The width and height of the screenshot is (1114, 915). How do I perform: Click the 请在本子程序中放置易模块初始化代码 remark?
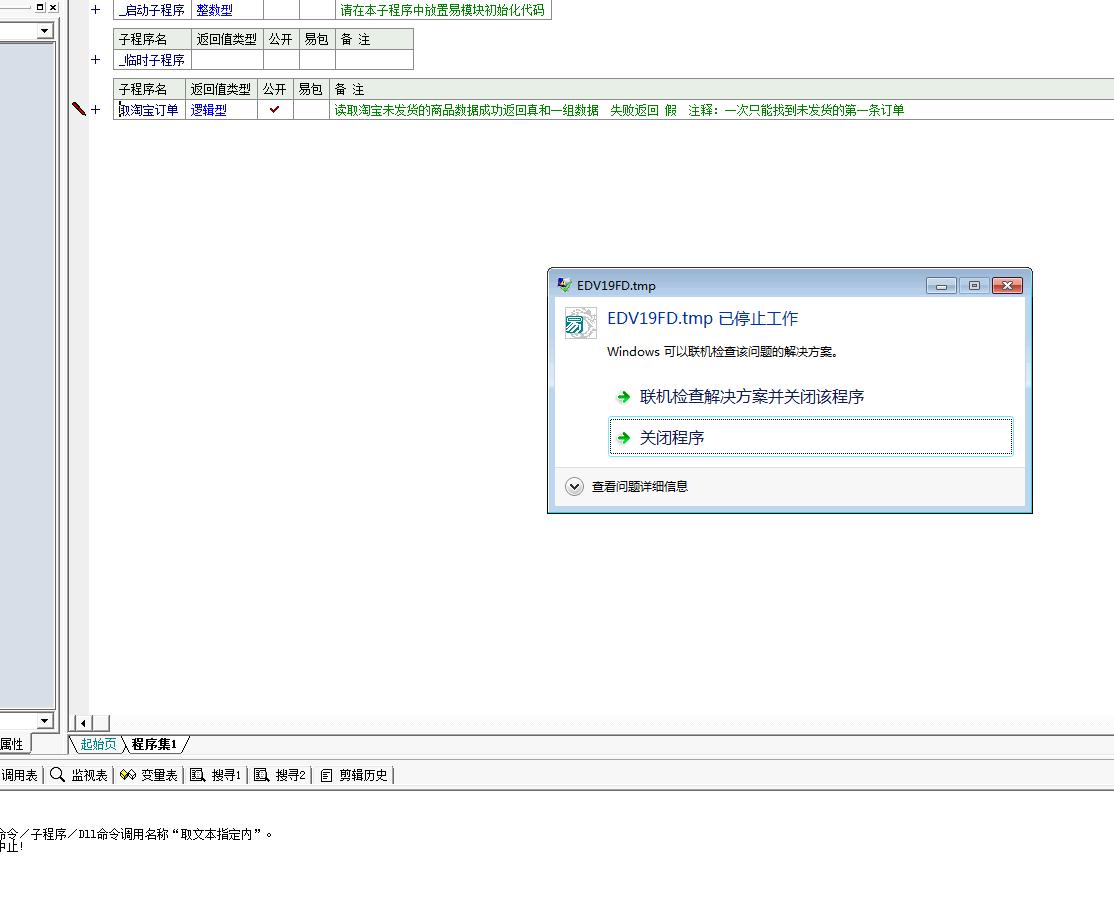(x=443, y=10)
